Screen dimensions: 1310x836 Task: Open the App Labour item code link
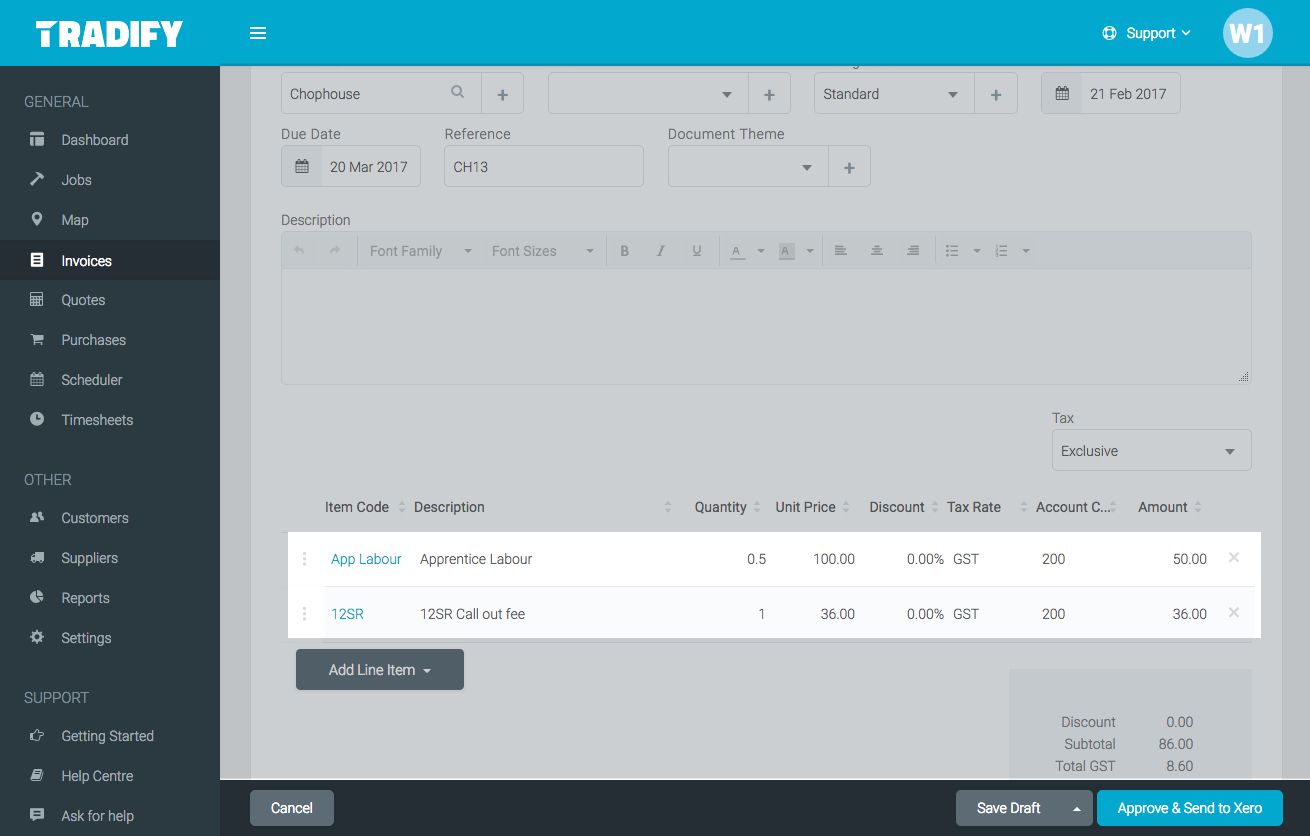pos(366,559)
